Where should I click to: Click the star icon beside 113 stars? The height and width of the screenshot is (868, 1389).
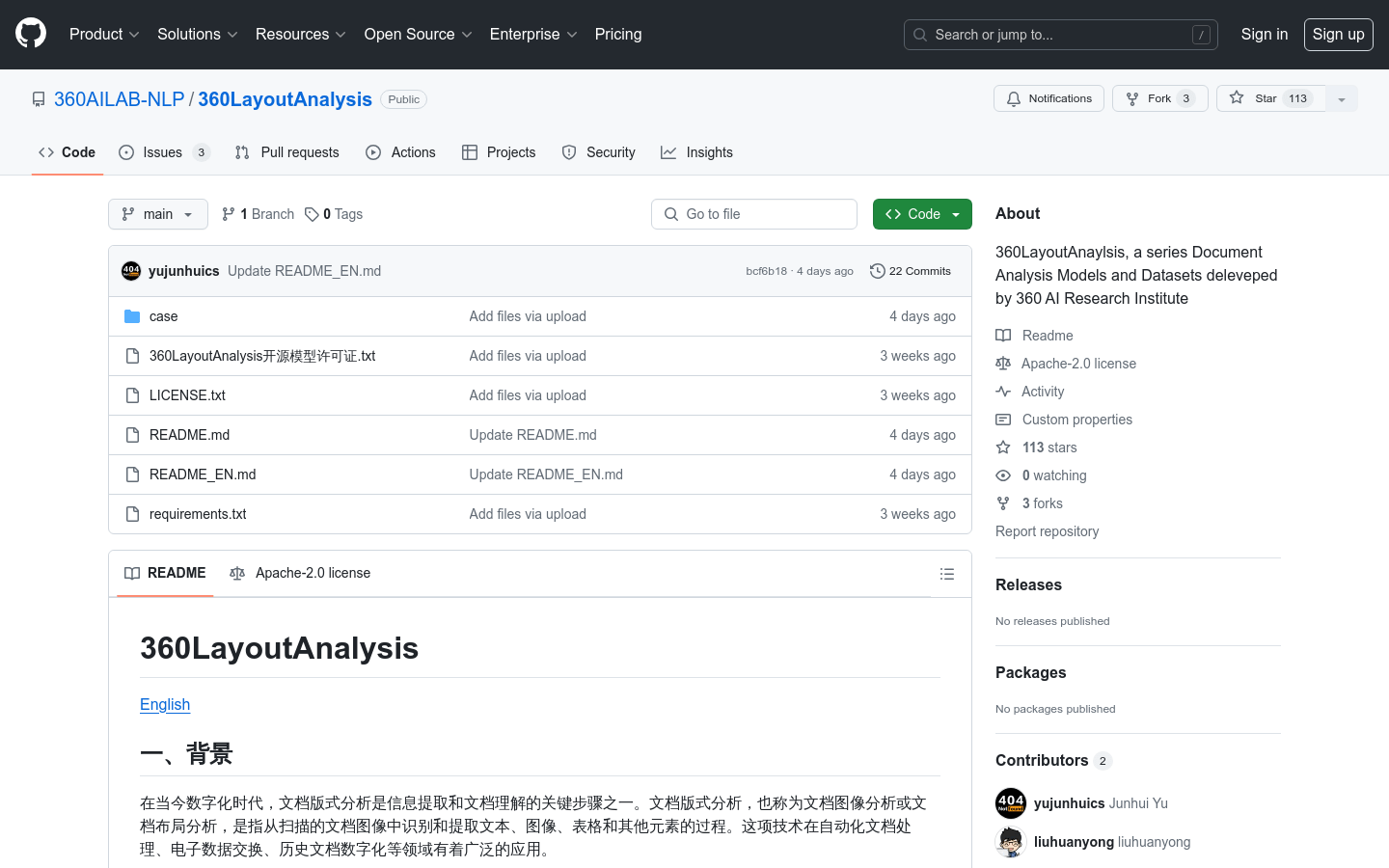(x=1003, y=448)
